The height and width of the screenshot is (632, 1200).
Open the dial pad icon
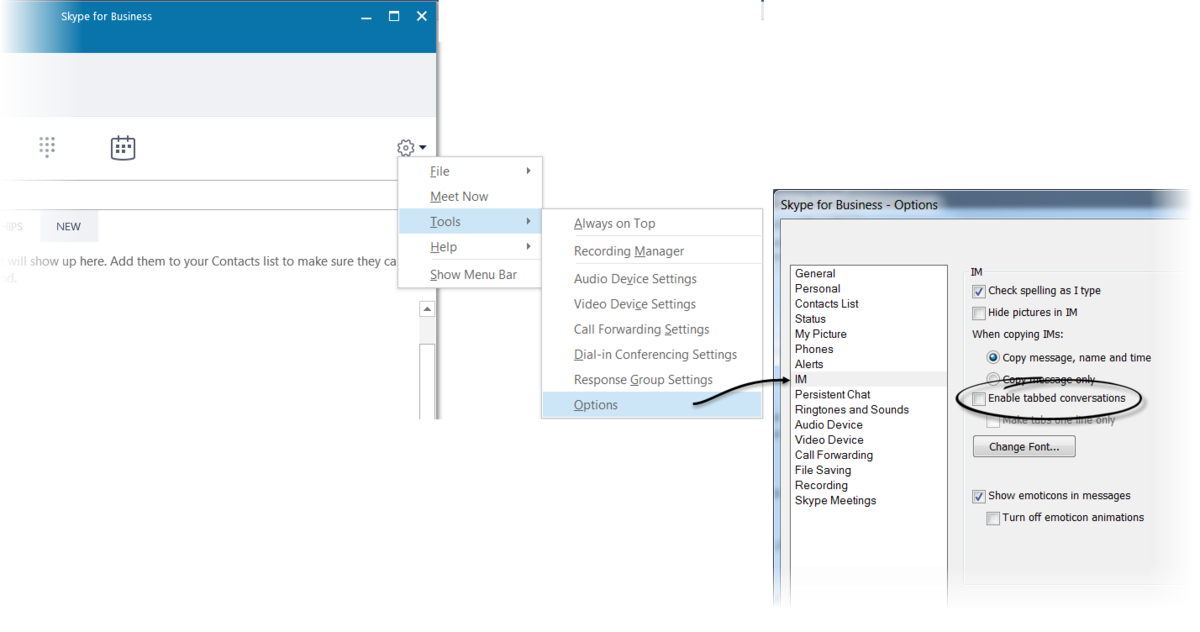pyautogui.click(x=47, y=147)
